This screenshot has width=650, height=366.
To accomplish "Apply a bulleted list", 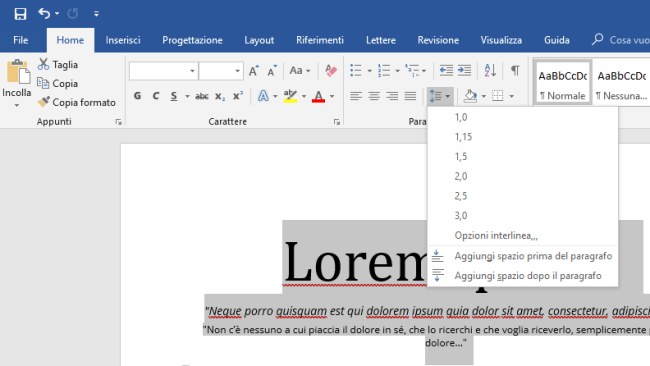I will [x=356, y=71].
